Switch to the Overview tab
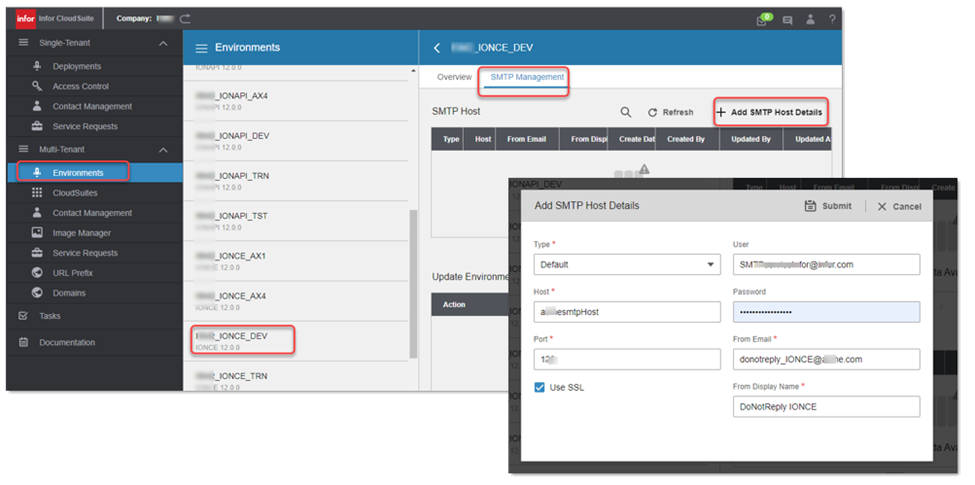 pyautogui.click(x=454, y=77)
